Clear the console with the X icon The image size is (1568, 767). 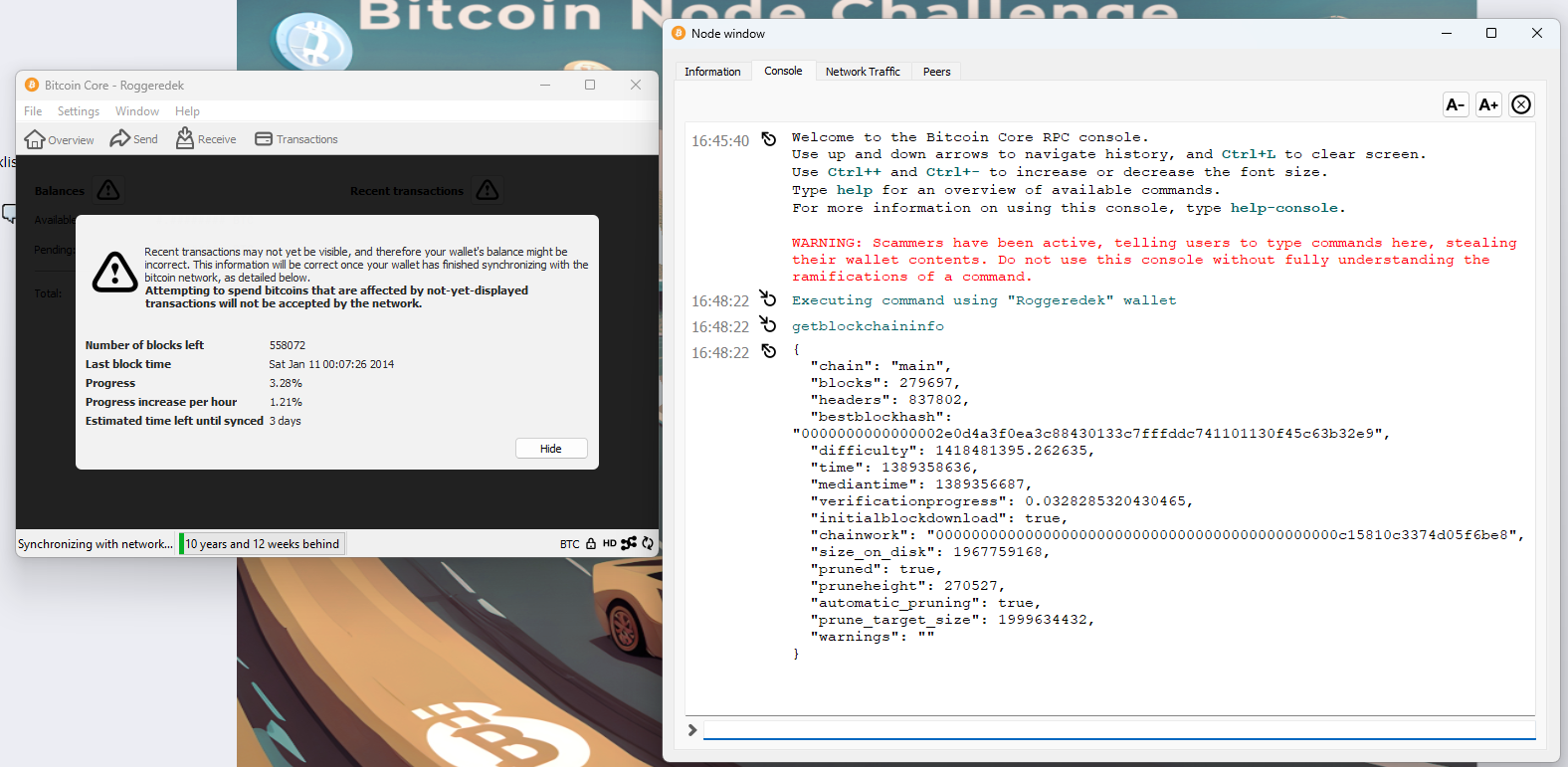click(x=1521, y=104)
